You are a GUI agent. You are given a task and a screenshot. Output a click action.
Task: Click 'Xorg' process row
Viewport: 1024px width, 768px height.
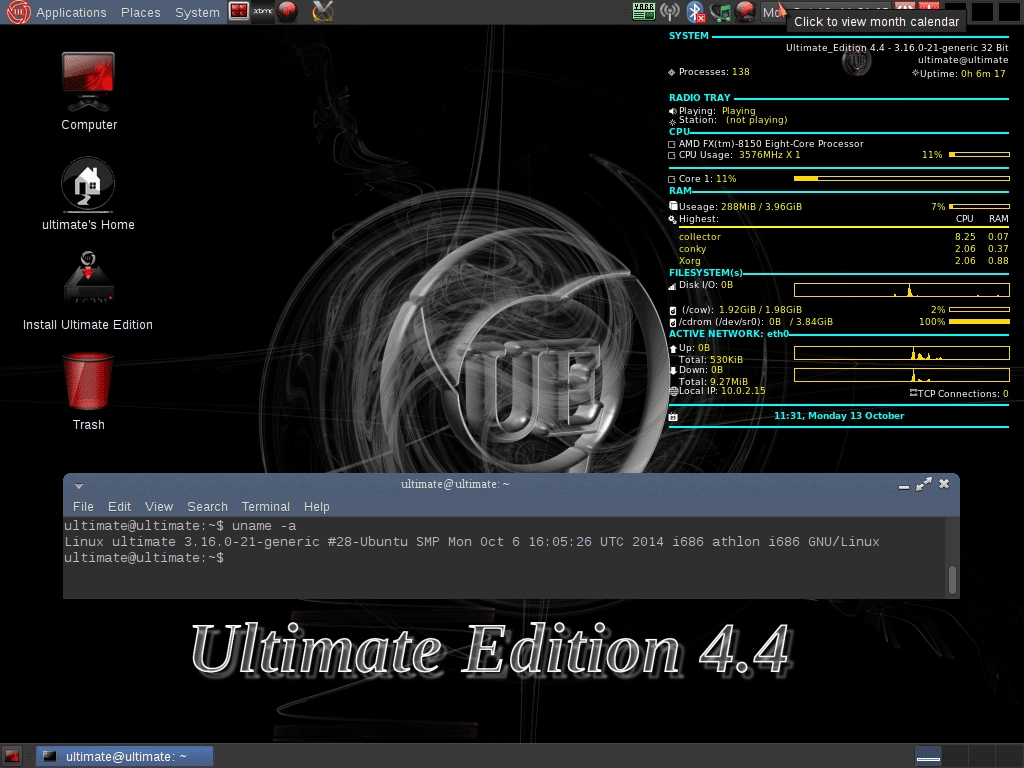843,261
